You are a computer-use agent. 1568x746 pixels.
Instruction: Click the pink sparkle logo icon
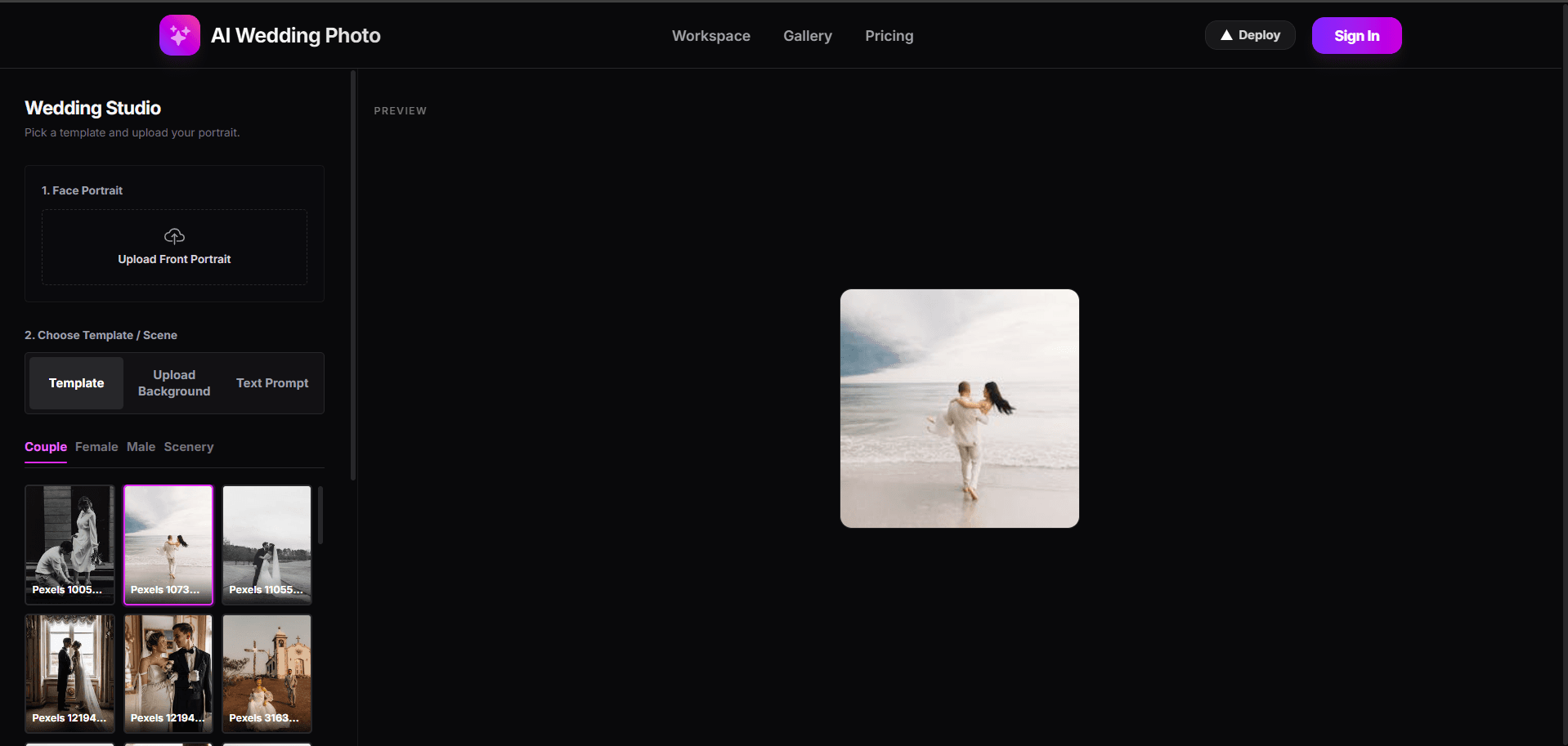point(180,35)
